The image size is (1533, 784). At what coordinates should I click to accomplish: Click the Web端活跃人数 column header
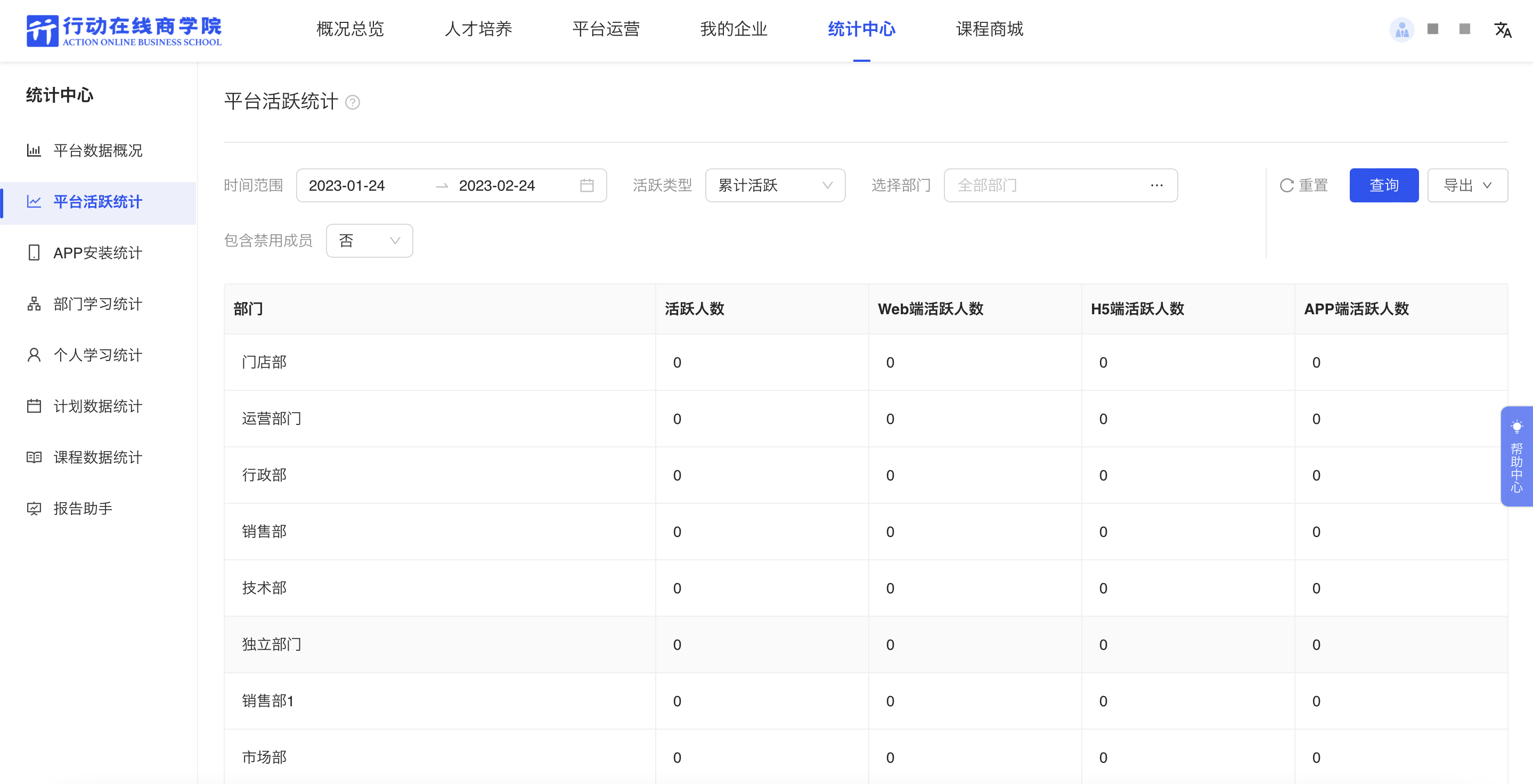click(975, 309)
